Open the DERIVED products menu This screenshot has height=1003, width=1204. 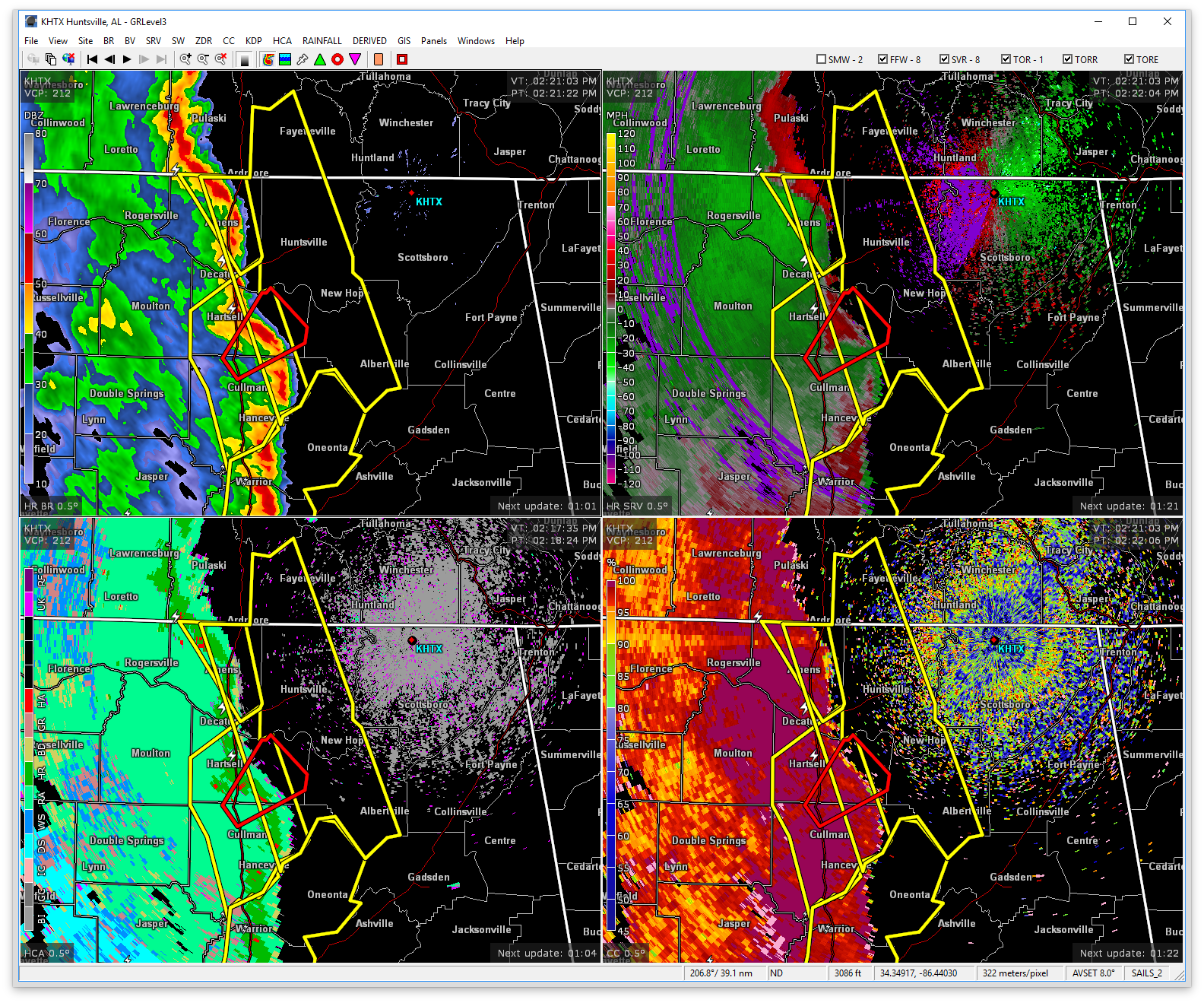tap(369, 41)
